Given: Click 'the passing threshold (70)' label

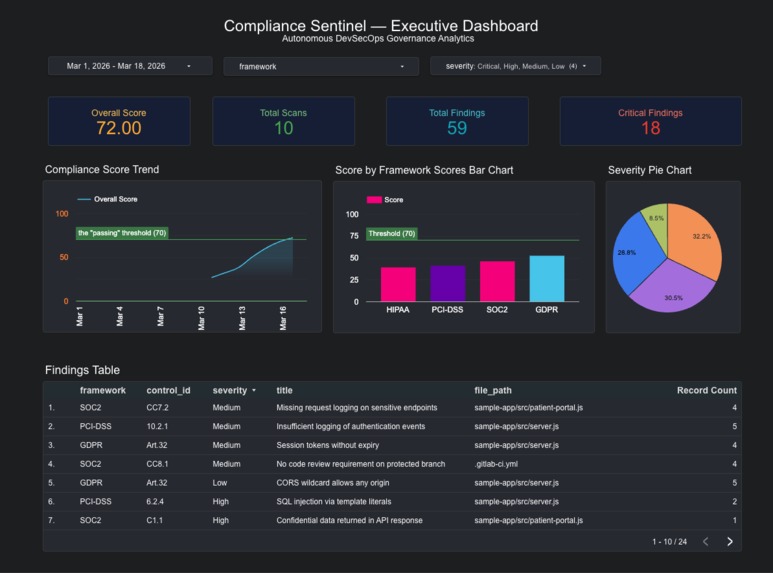Looking at the screenshot, I should [122, 233].
